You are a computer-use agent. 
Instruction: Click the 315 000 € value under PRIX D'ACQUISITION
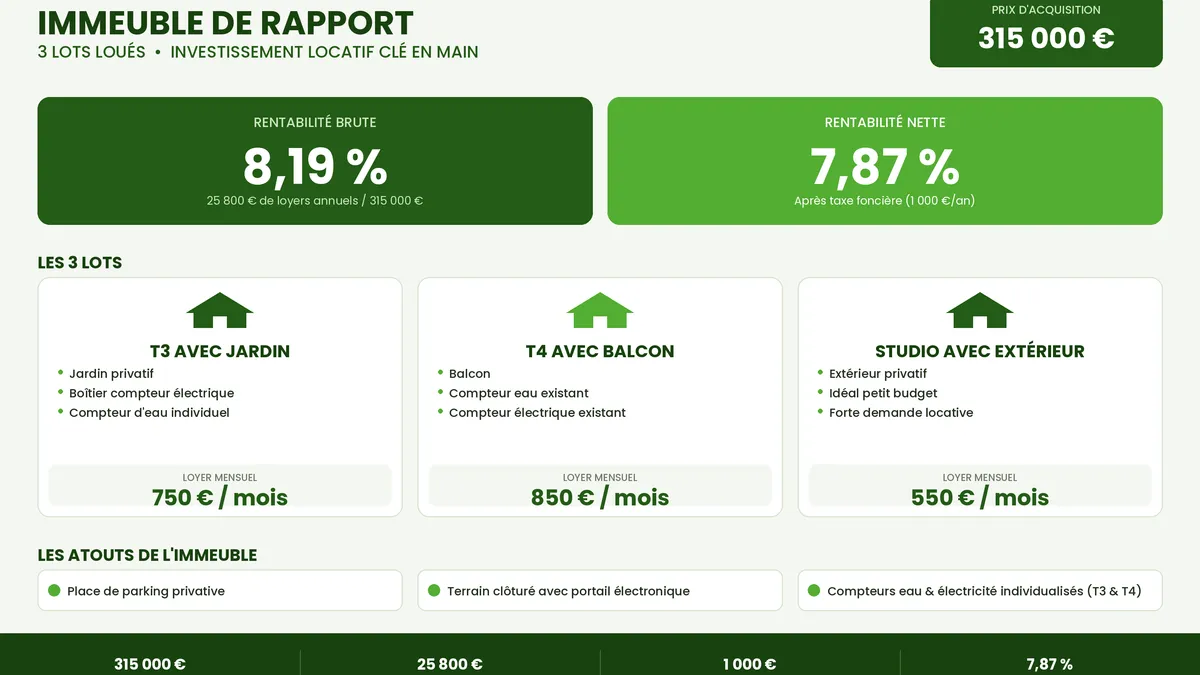click(x=1046, y=38)
